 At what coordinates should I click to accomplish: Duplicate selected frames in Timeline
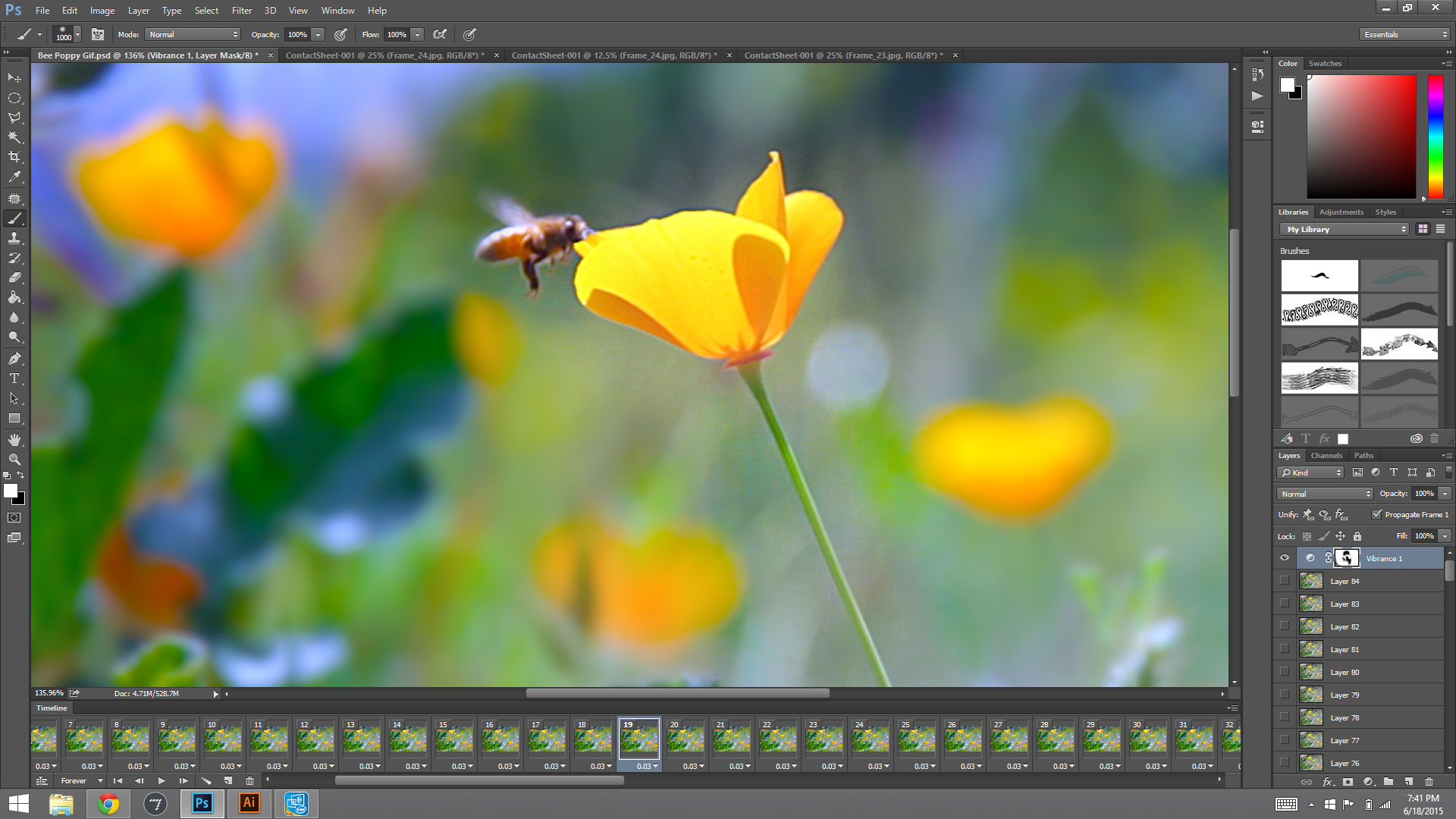pos(228,781)
